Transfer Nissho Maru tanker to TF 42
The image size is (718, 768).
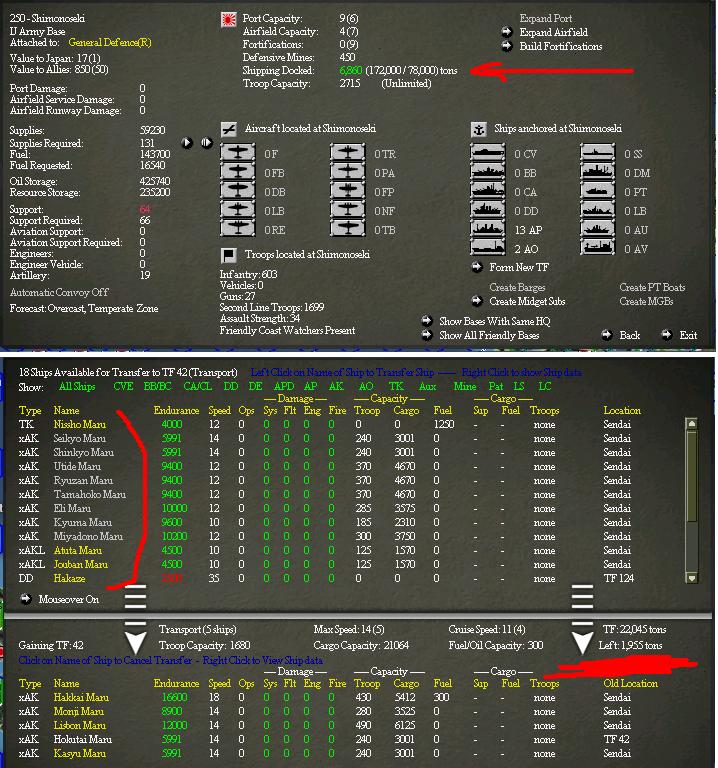[79, 424]
